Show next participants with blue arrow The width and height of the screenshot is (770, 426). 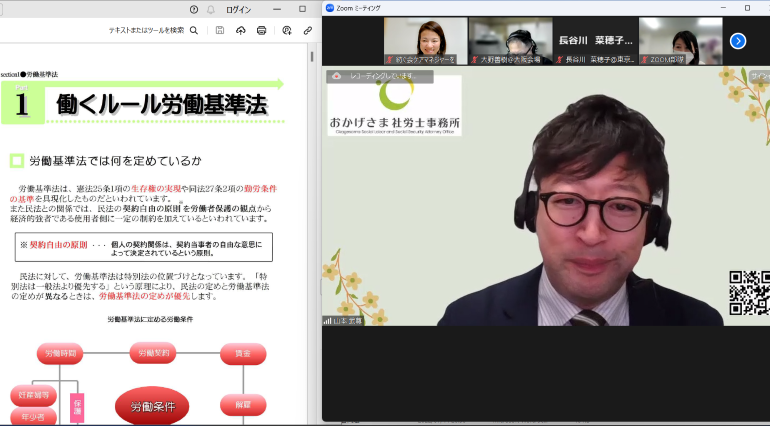738,41
